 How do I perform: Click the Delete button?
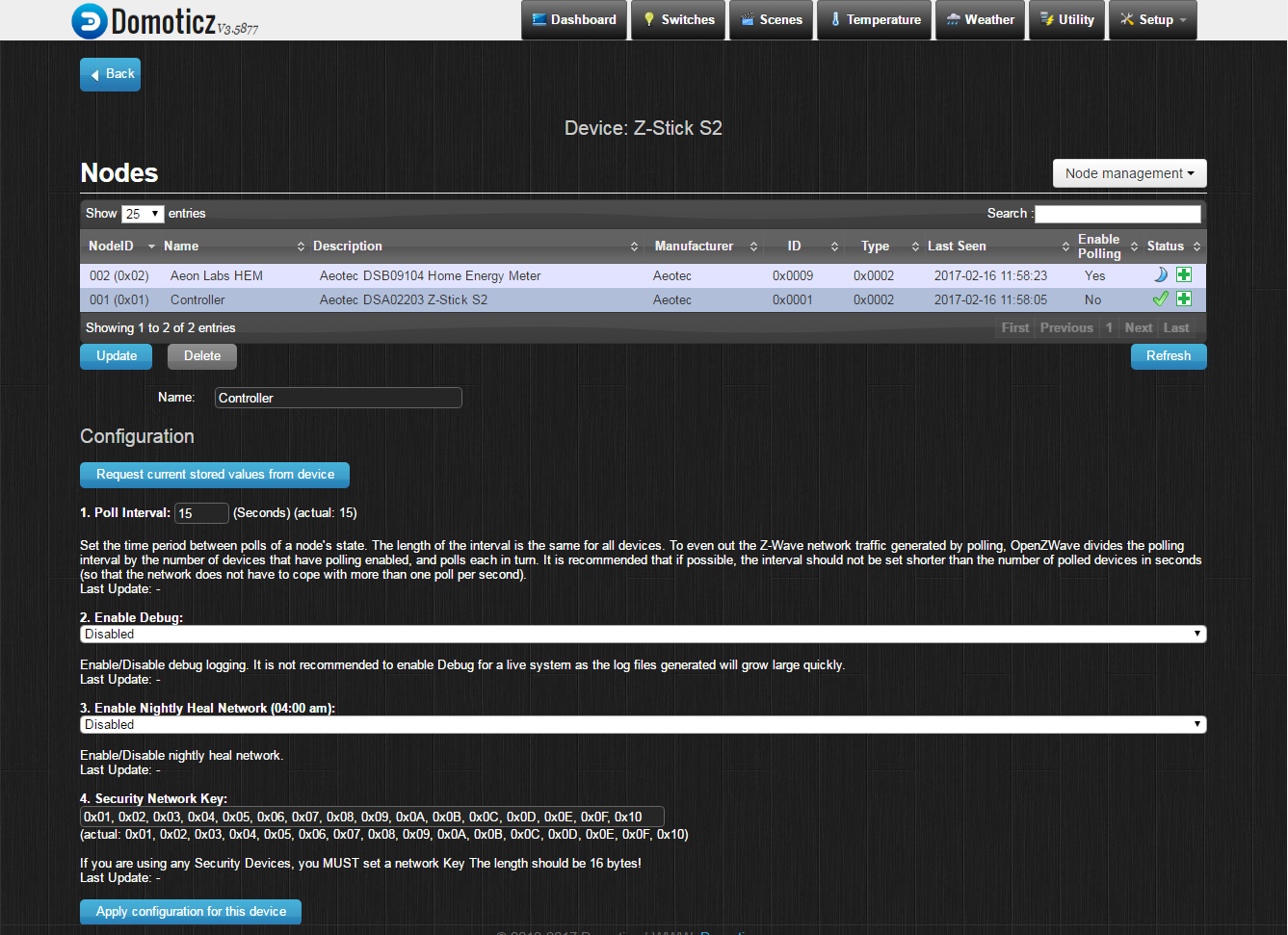202,356
